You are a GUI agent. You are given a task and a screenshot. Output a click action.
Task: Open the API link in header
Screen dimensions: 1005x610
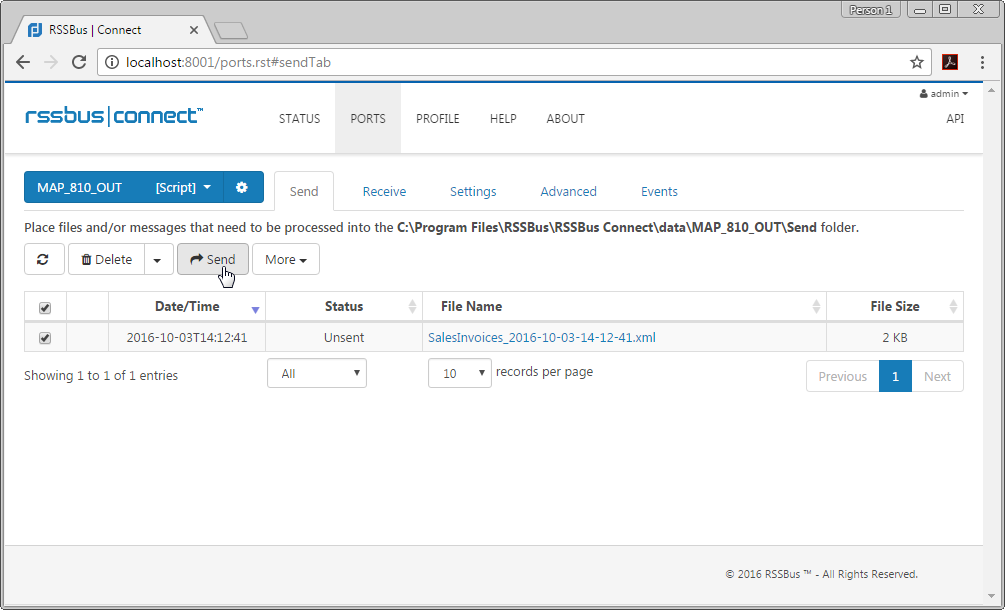[955, 119]
